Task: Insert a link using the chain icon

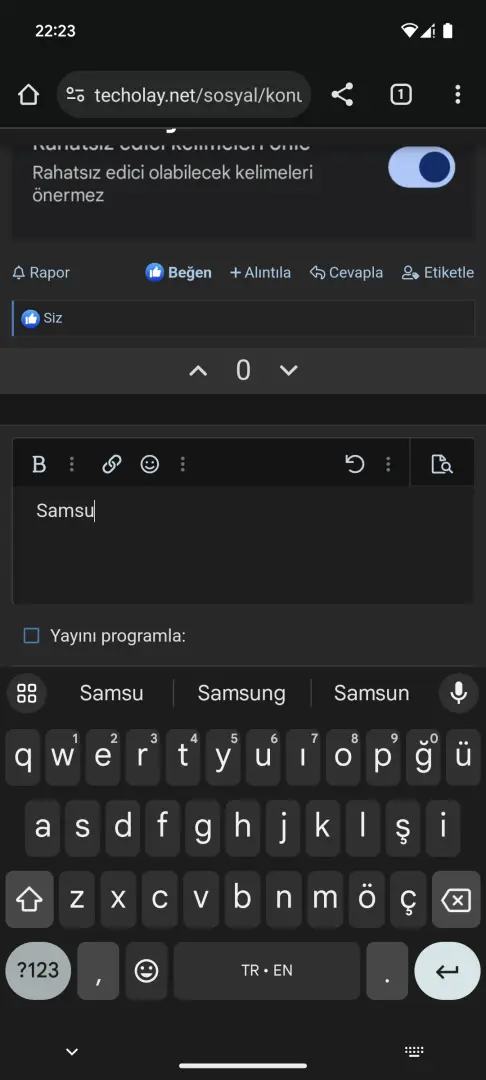Action: point(112,464)
